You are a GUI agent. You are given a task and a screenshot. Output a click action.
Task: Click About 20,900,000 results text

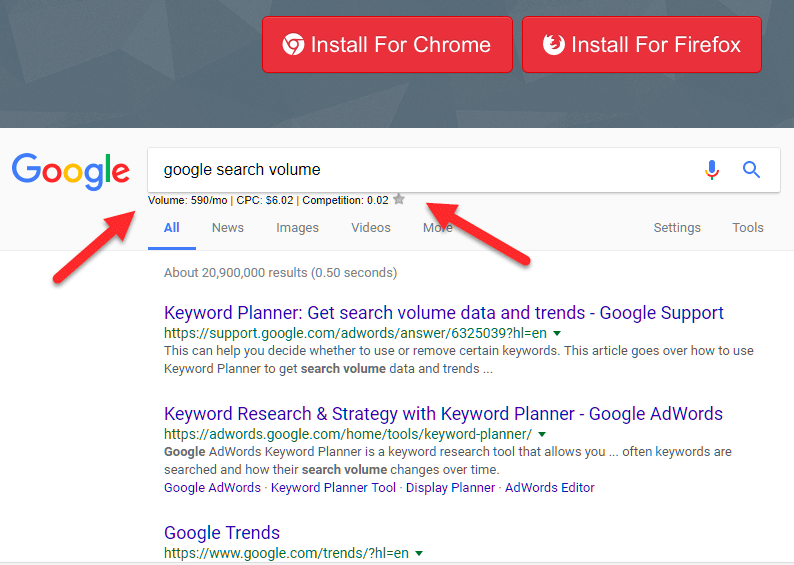tap(281, 273)
